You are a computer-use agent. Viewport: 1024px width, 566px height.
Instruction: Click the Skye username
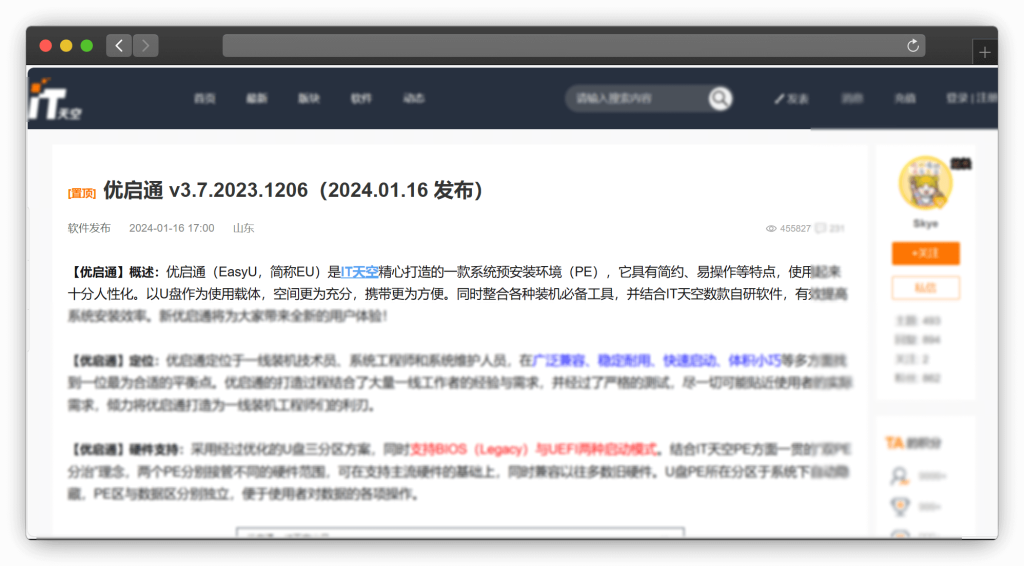[925, 224]
